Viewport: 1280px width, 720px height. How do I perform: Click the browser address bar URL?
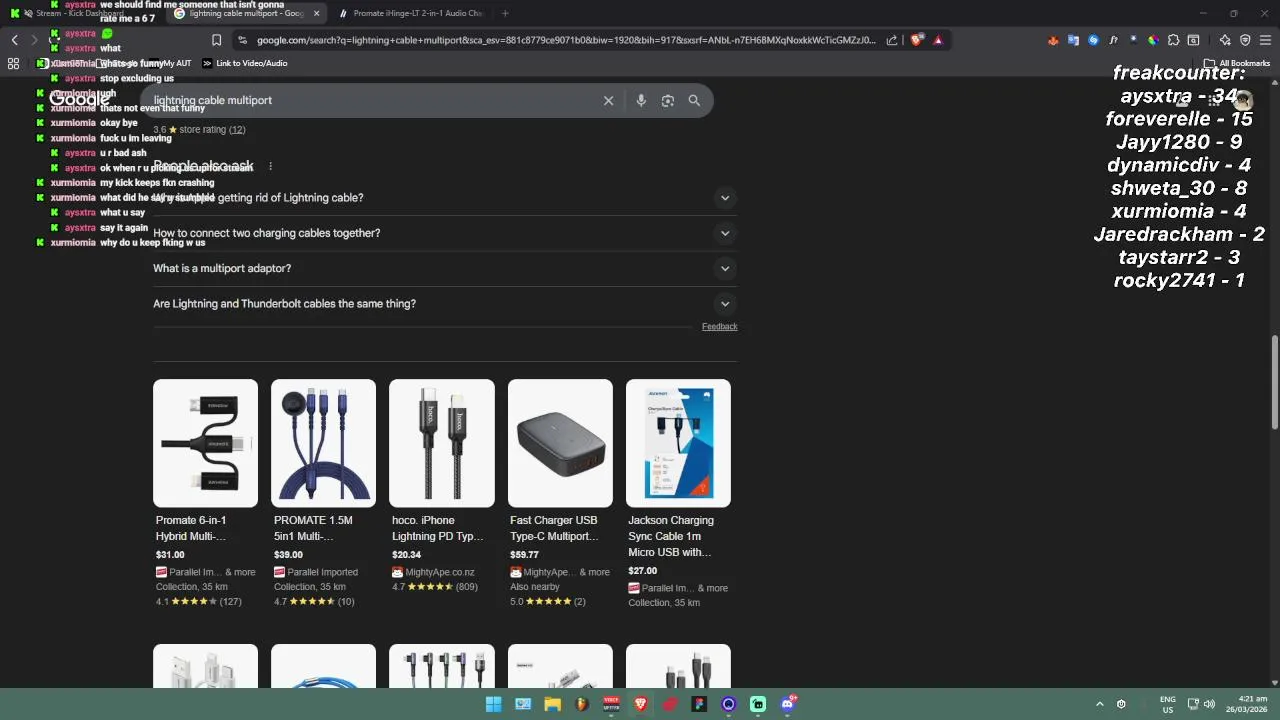click(x=566, y=40)
